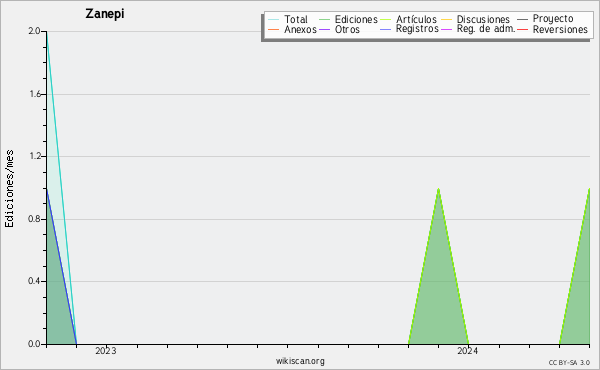Click the '0.4' y-axis value
The width and height of the screenshot is (600, 370).
point(34,281)
